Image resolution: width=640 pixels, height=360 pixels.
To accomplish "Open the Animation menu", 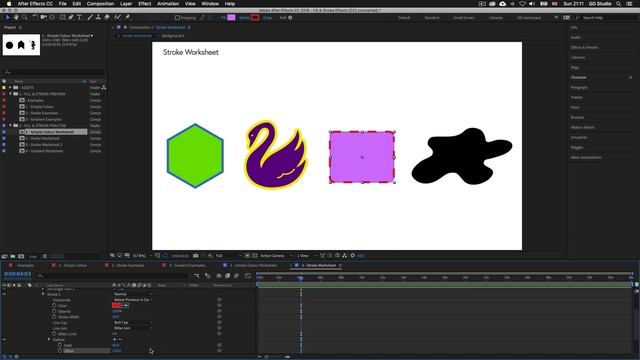I will coord(168,4).
